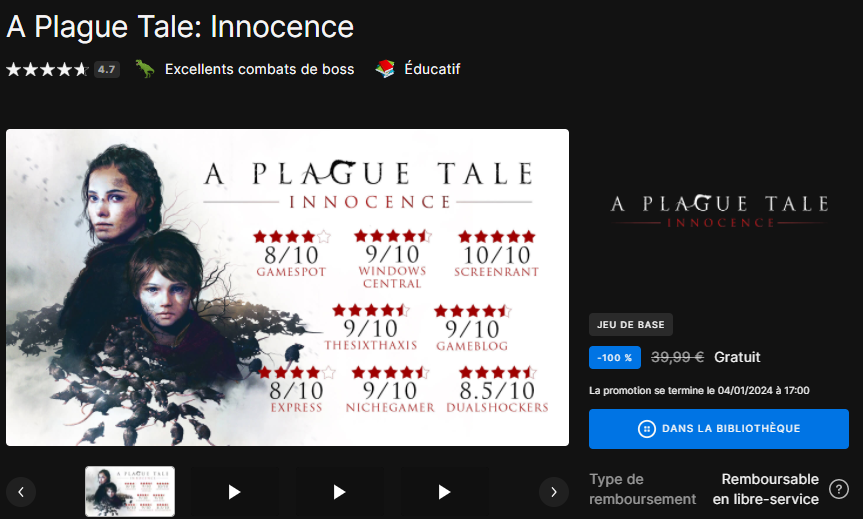This screenshot has height=519, width=863.
Task: Select the review scores screenshot thumbnail
Action: click(130, 491)
